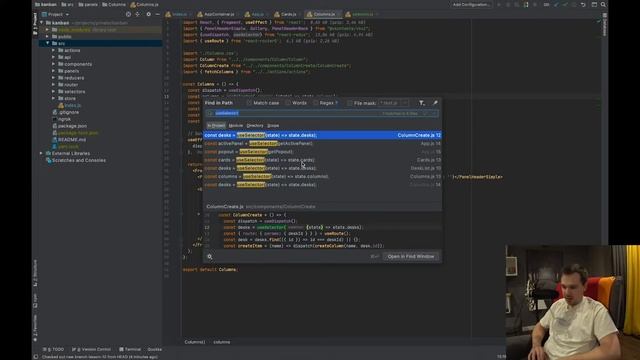Screen dimensions: 640x360
Task: Enable the File mask checkbox
Action: click(350, 103)
